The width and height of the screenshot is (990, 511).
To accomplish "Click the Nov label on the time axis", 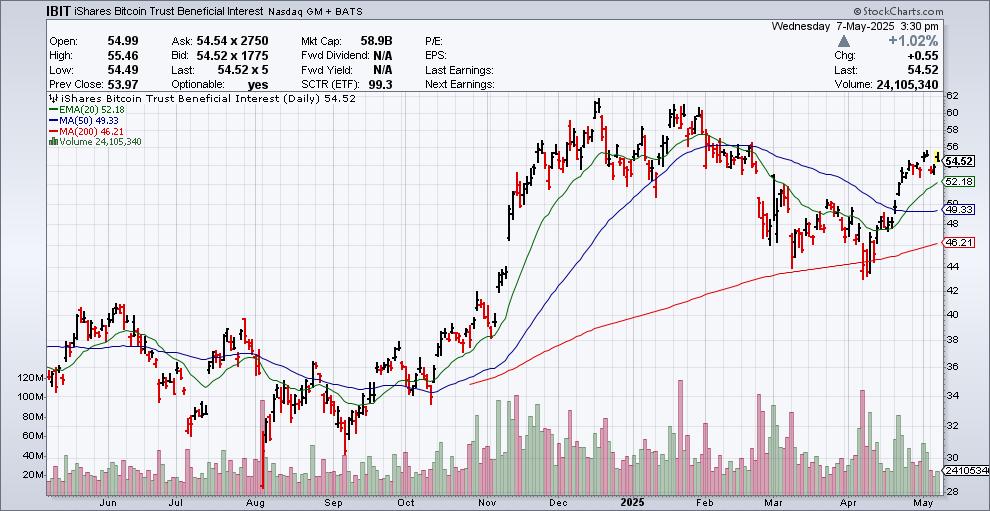I will point(487,505).
